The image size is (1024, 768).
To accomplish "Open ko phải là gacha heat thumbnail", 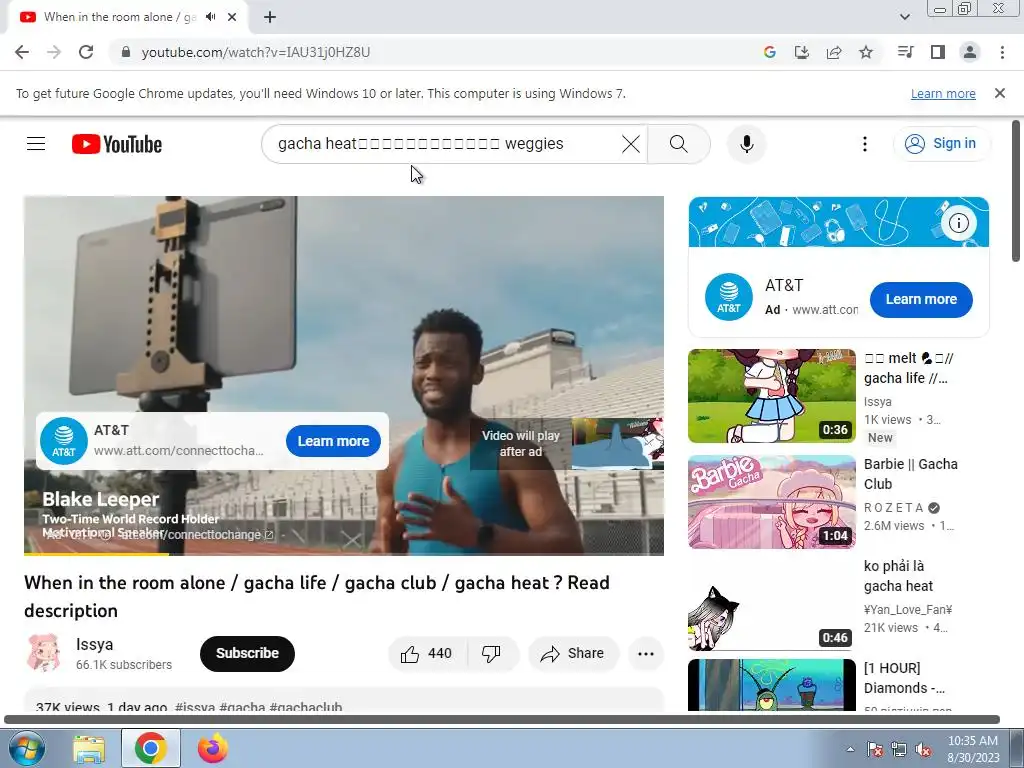I will (771, 604).
